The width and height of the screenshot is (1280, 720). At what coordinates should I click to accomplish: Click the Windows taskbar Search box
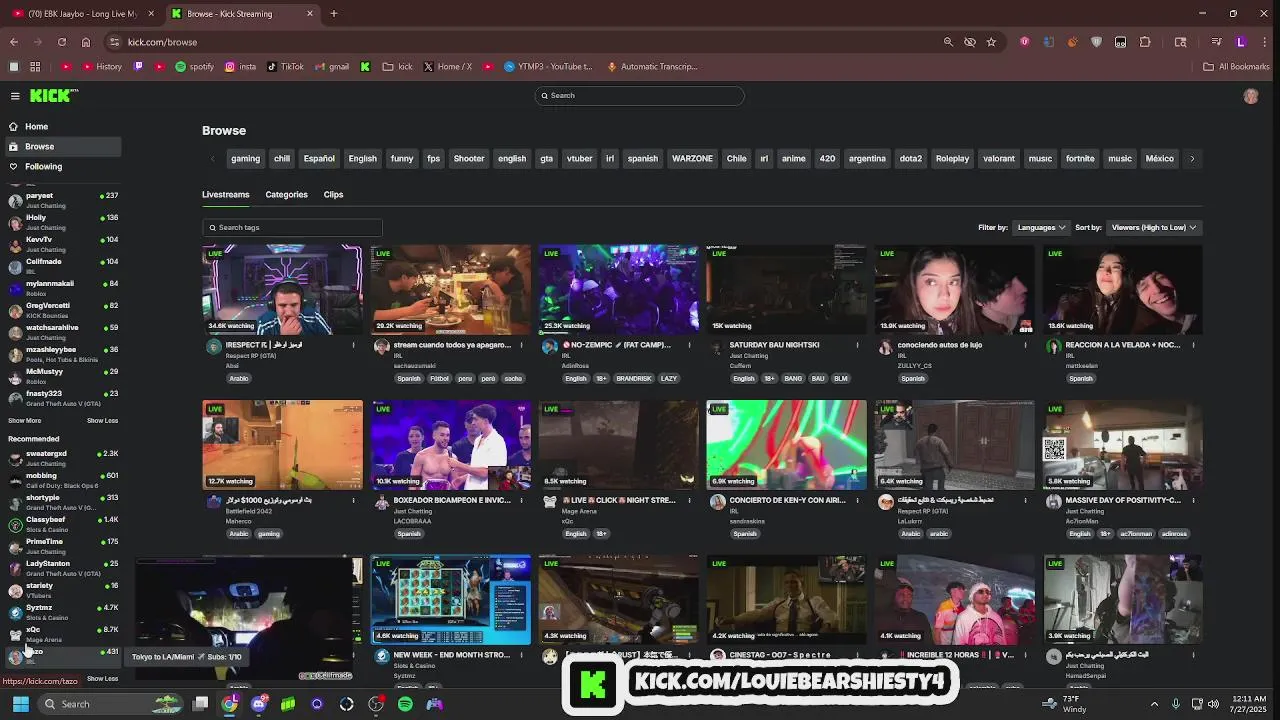pyautogui.click(x=110, y=704)
